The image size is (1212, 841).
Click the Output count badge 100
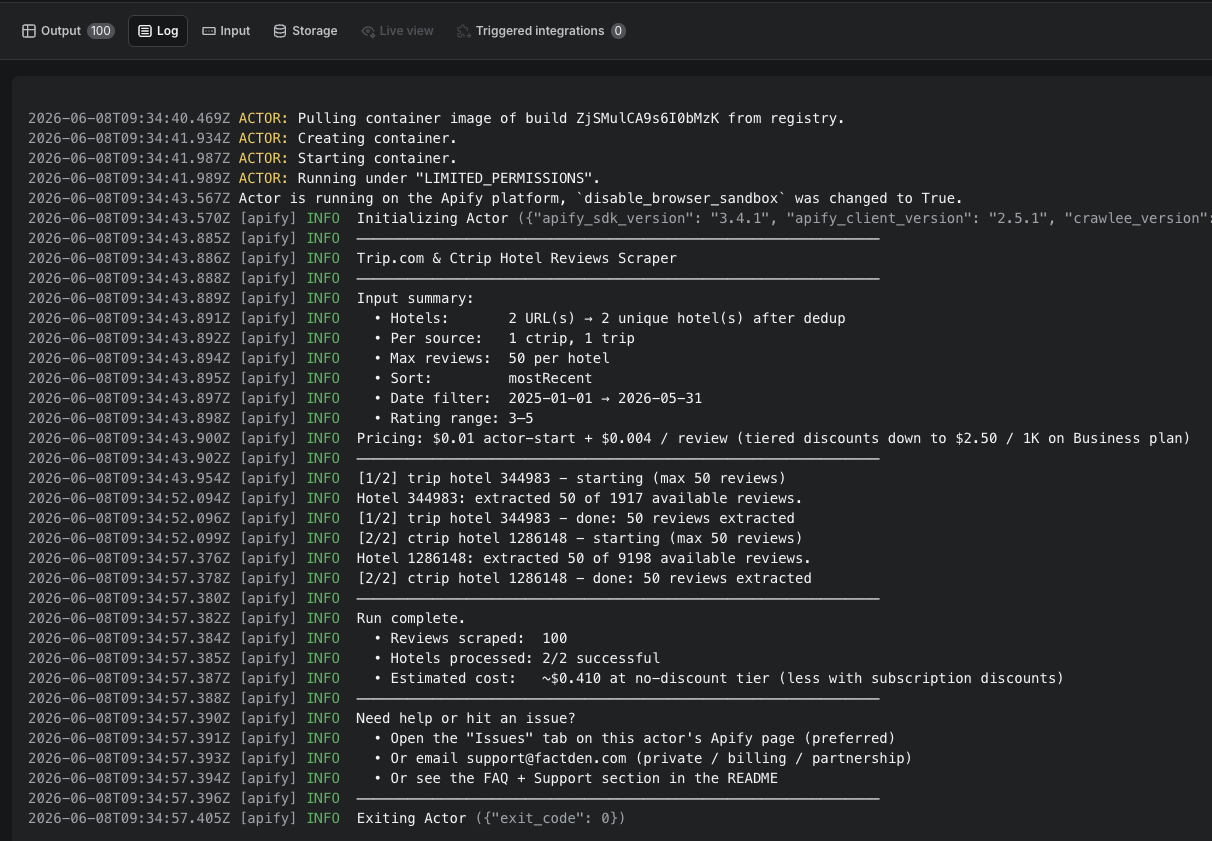point(101,31)
